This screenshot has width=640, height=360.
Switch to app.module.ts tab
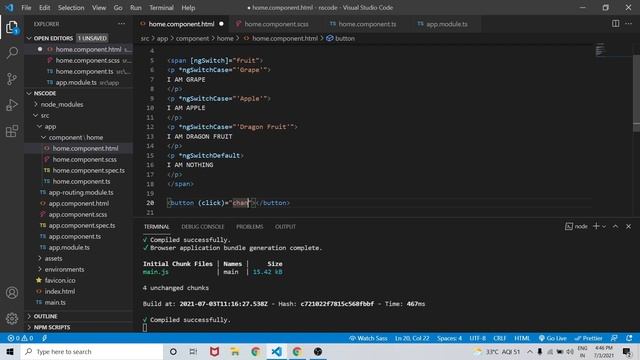(446, 24)
